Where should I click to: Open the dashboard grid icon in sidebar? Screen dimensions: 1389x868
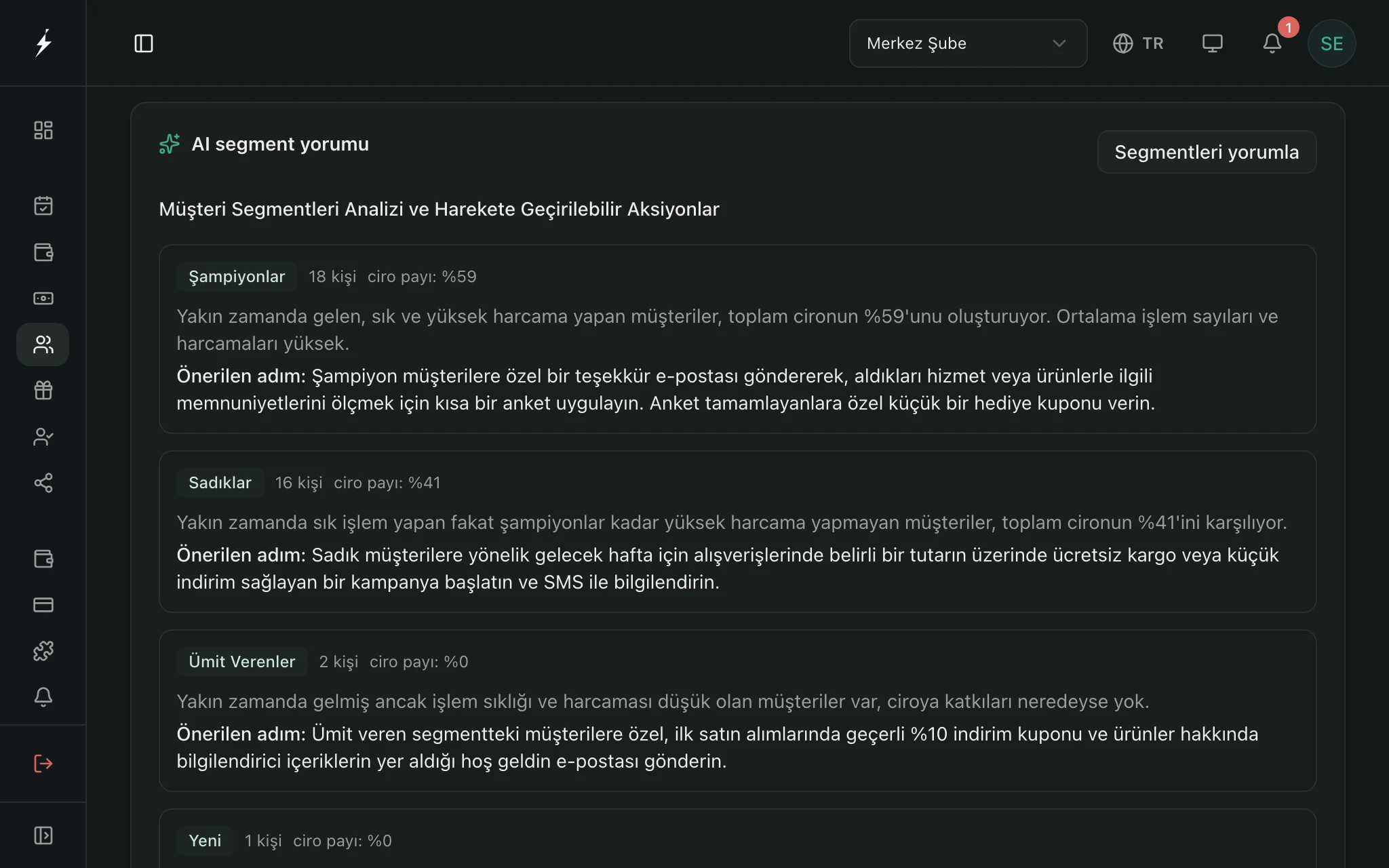point(43,130)
